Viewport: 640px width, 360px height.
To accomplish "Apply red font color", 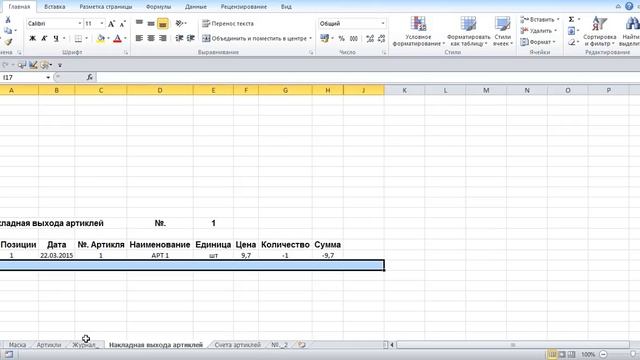I will (118, 38).
